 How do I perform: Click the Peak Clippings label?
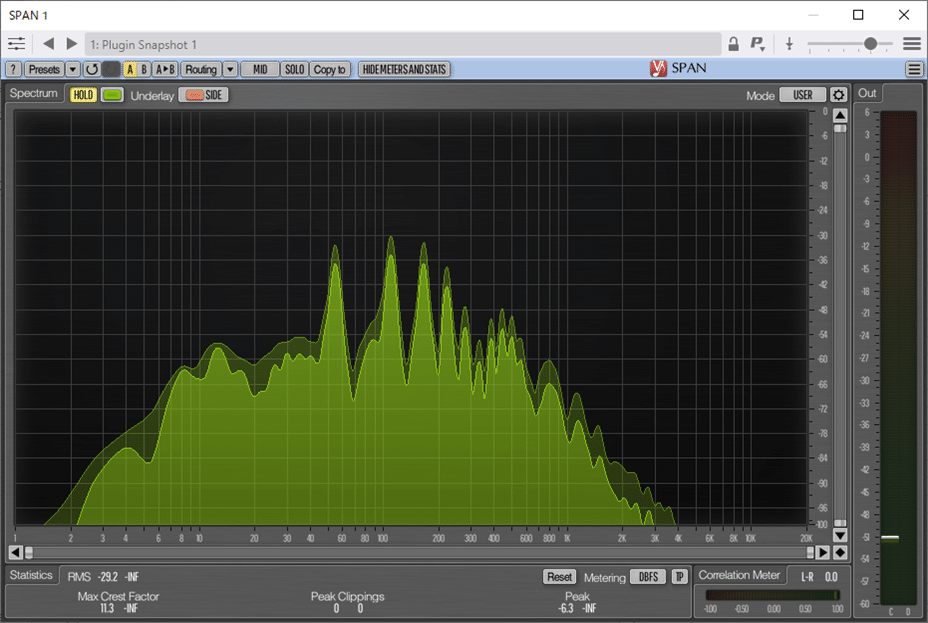click(347, 596)
